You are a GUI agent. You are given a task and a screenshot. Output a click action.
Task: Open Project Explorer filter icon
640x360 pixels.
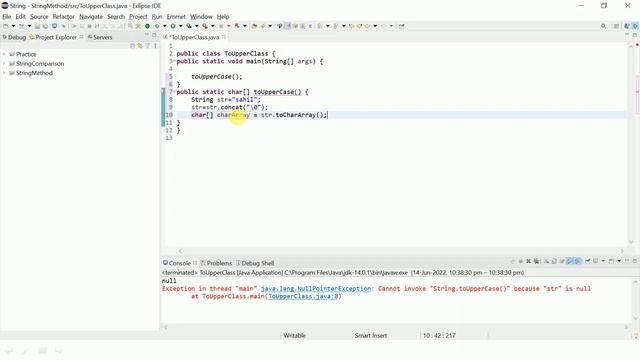pos(148,46)
